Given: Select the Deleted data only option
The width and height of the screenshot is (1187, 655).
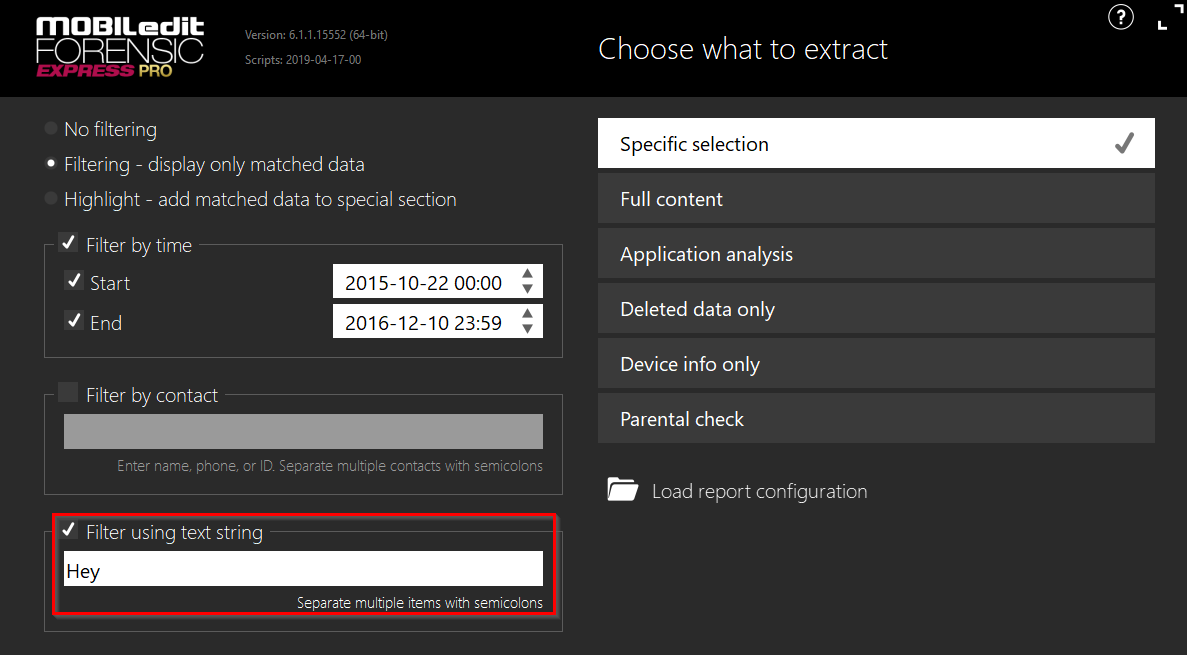Looking at the screenshot, I should pyautogui.click(x=876, y=309).
